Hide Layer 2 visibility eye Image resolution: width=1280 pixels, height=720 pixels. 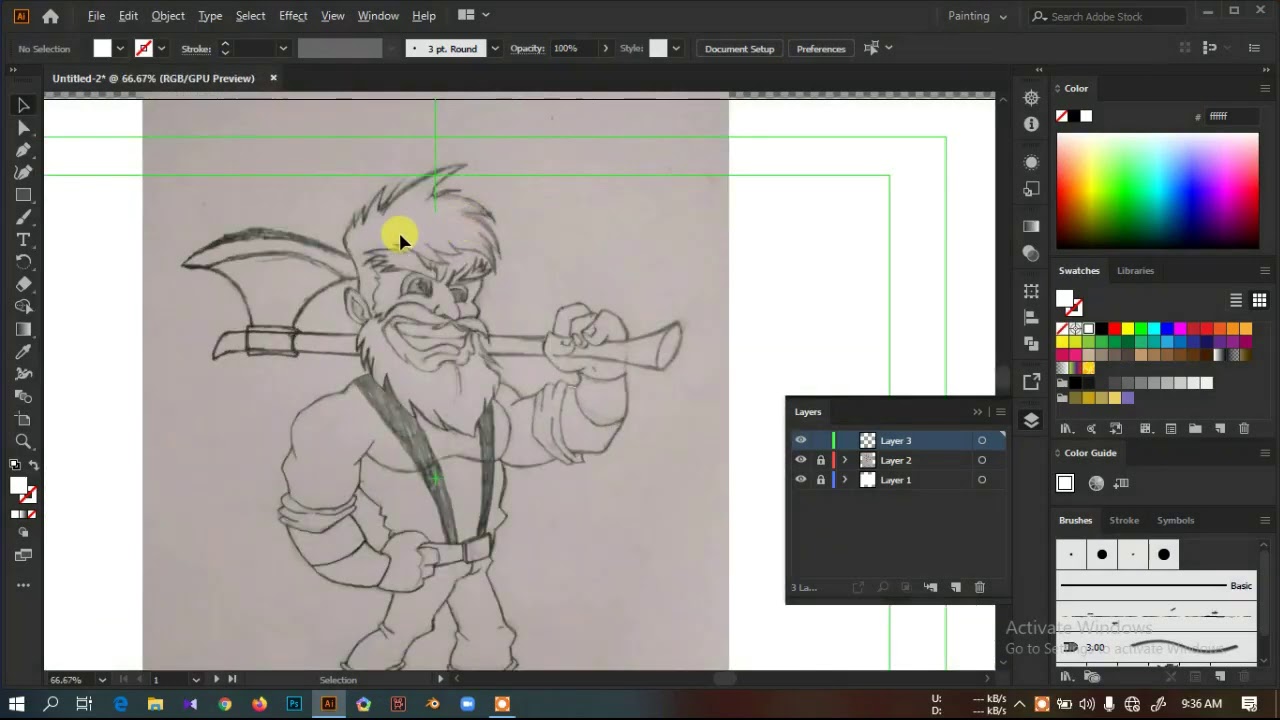800,460
